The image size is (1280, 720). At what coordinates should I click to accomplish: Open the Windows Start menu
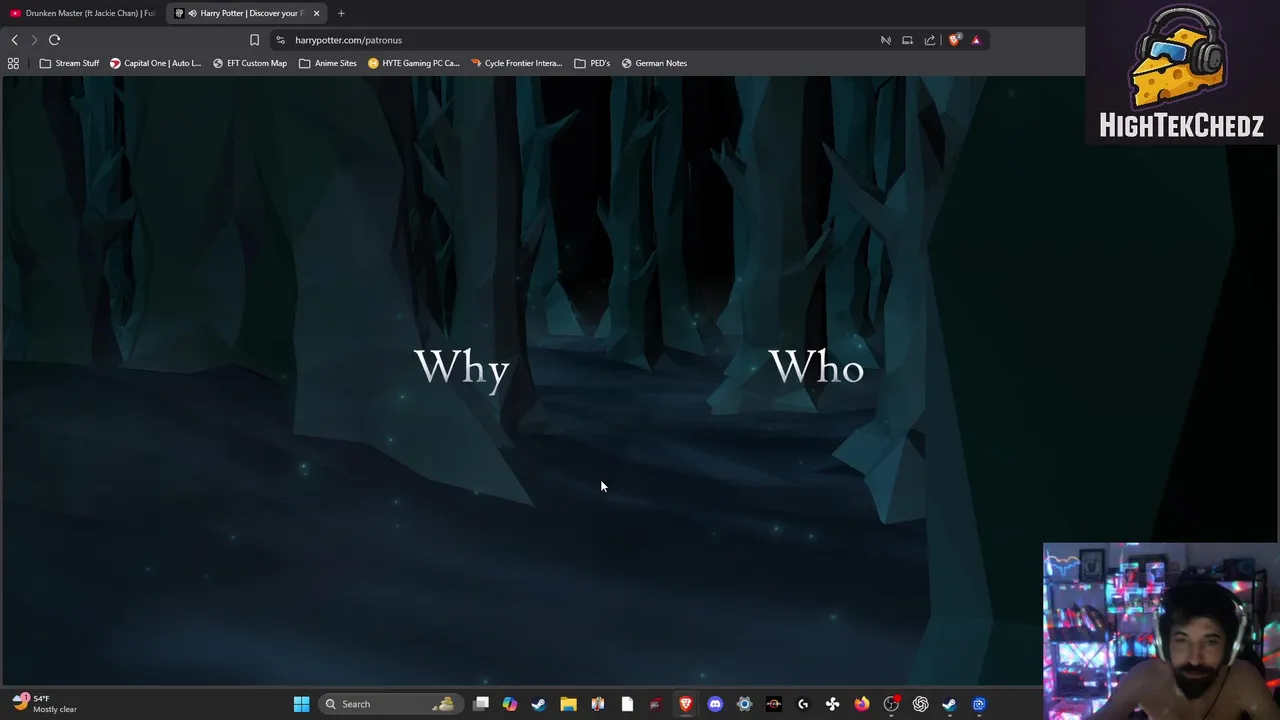tap(301, 704)
